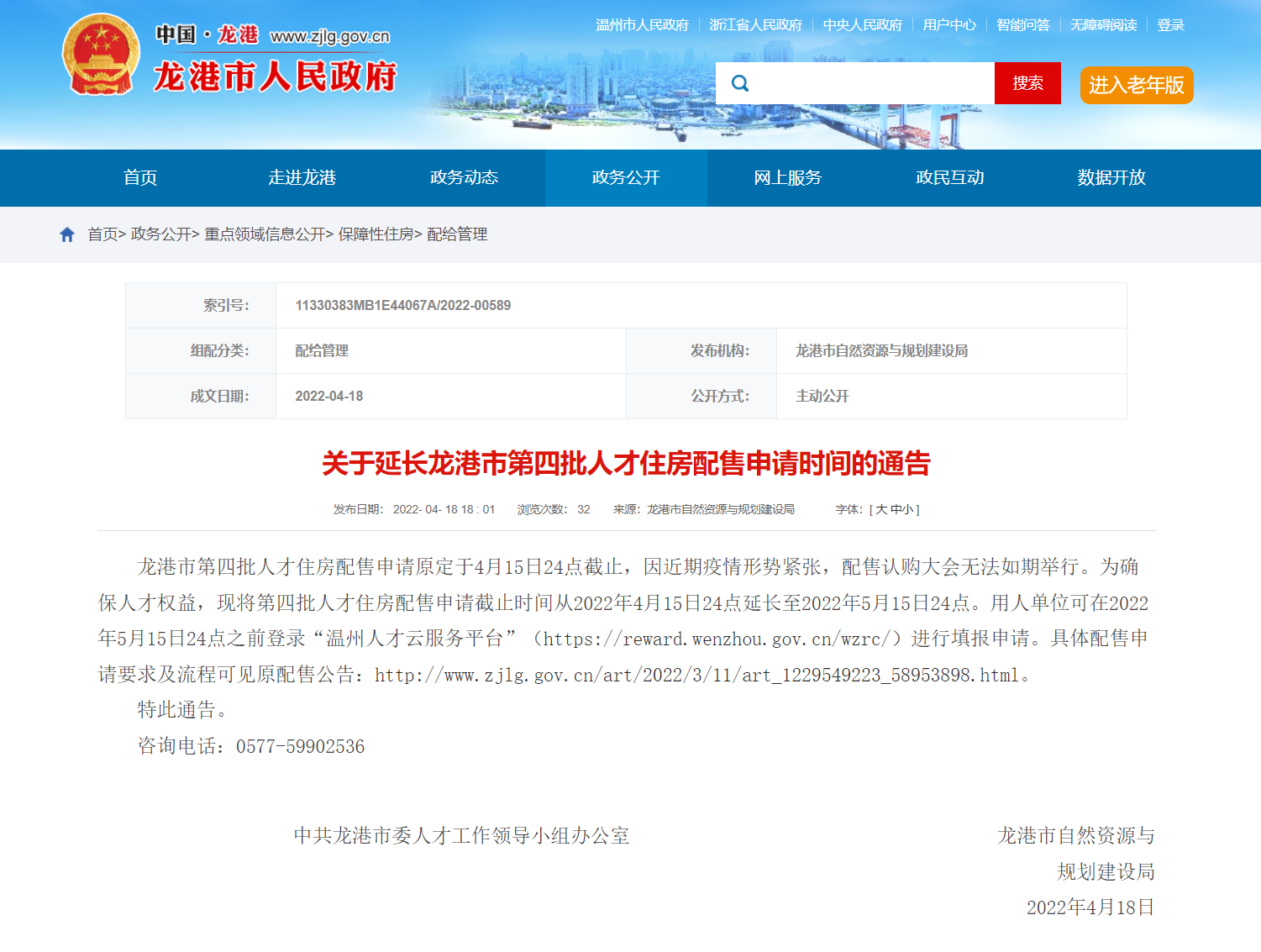Viewport: 1261px width, 952px height.
Task: Open the 走进龙港 navigation menu
Action: coord(302,177)
